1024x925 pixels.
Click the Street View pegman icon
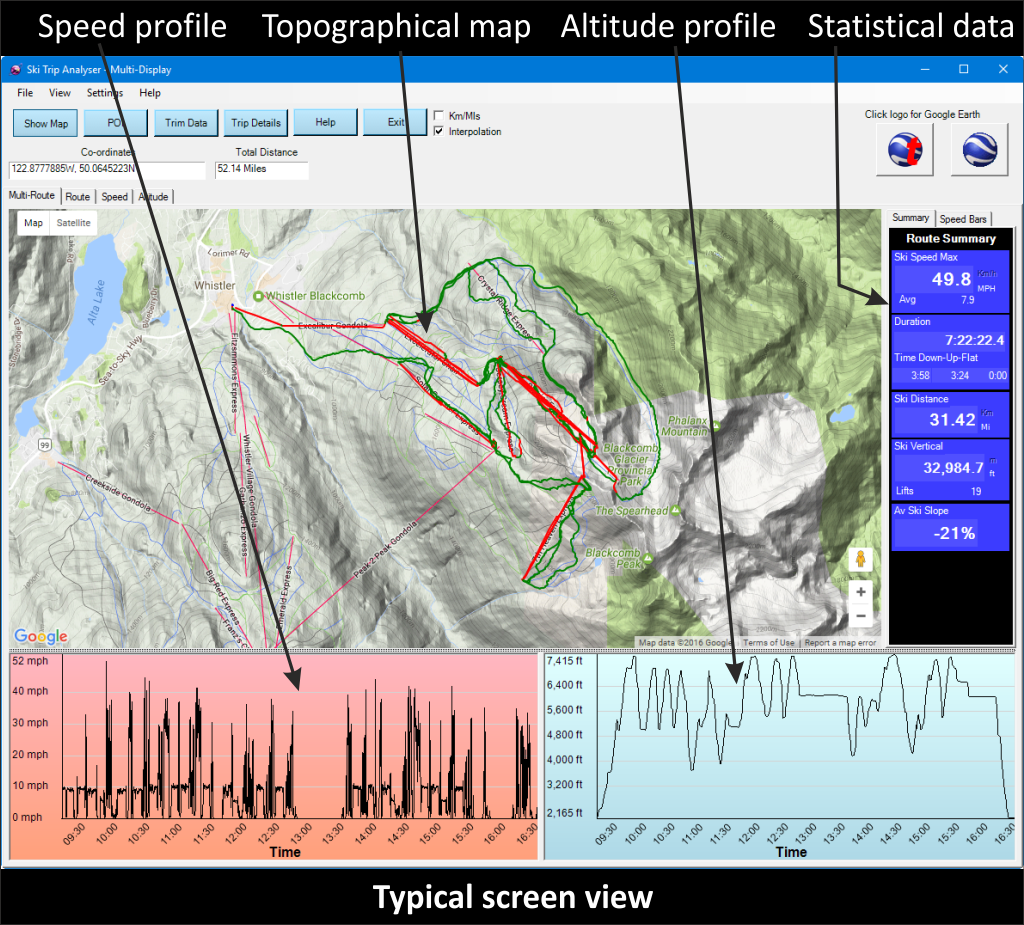860,560
